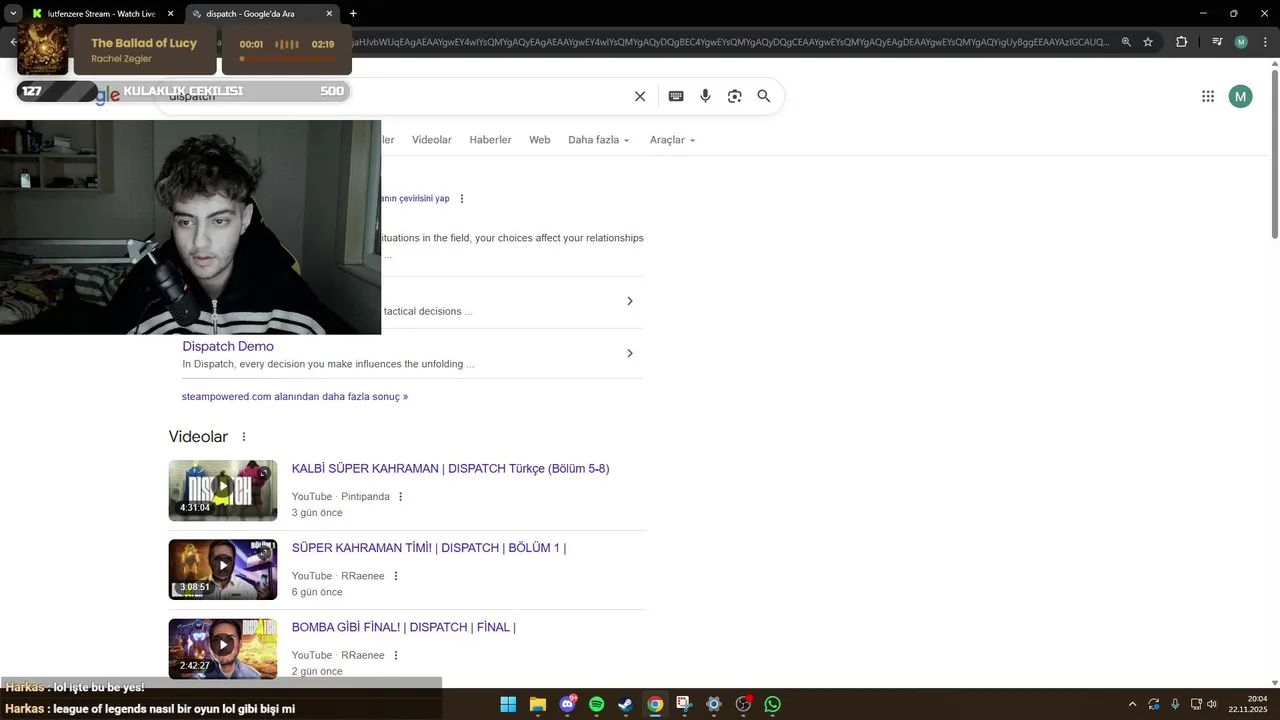The height and width of the screenshot is (720, 1280).
Task: Show hidden system tray icons
Action: [1132, 704]
